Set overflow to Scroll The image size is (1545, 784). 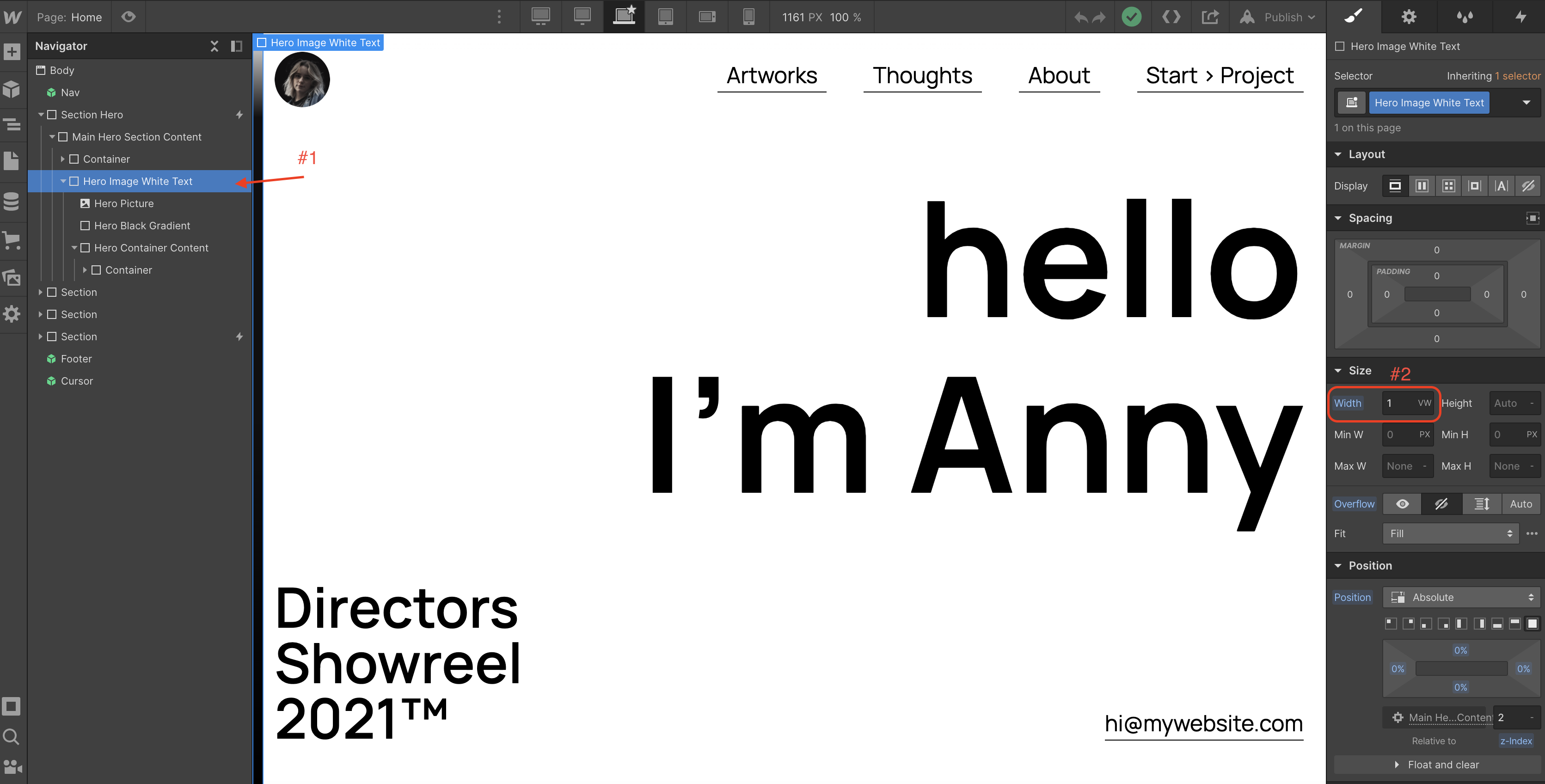click(1482, 504)
